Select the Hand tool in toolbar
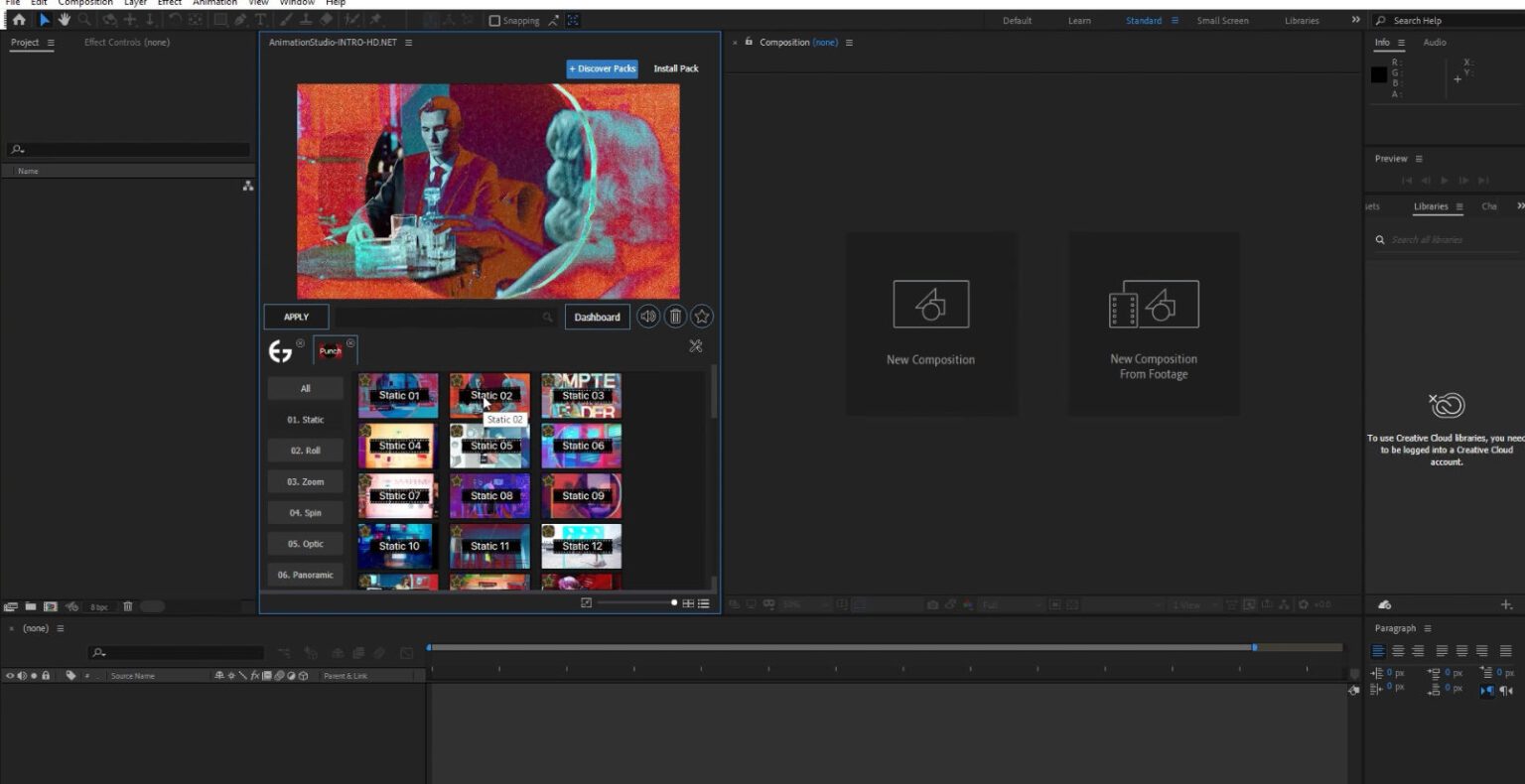The width and height of the screenshot is (1525, 784). tap(65, 20)
